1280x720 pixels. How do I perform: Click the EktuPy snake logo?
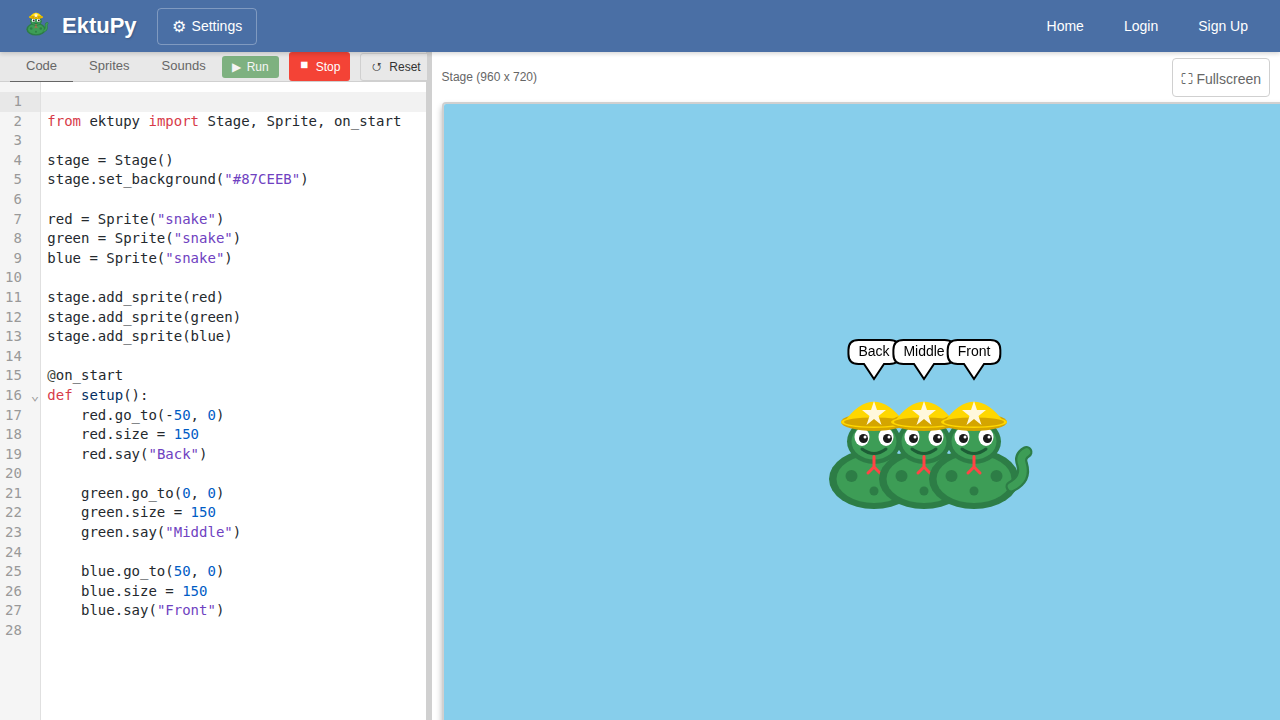(36, 24)
